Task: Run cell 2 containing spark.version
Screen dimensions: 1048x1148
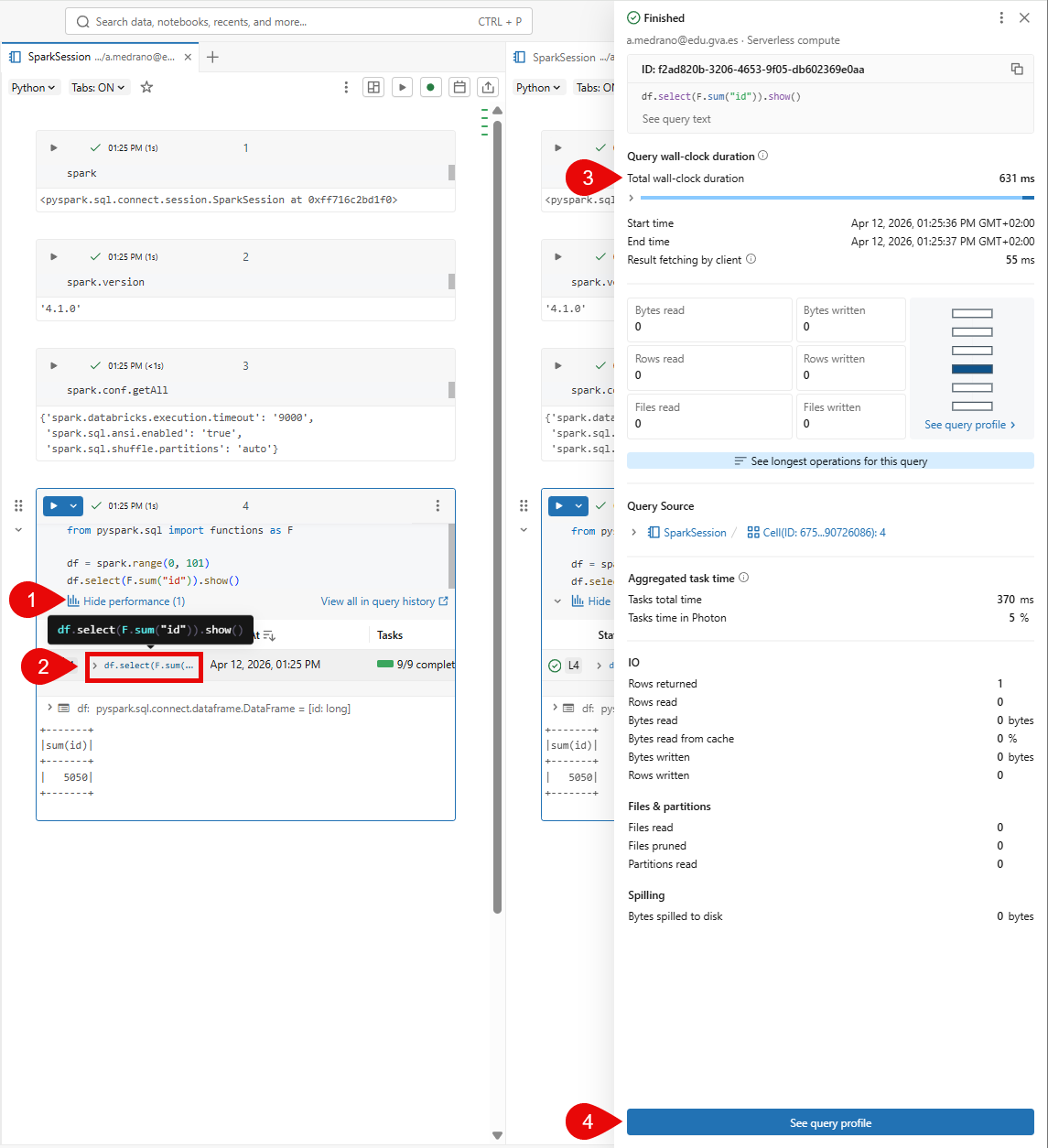Action: click(x=53, y=256)
